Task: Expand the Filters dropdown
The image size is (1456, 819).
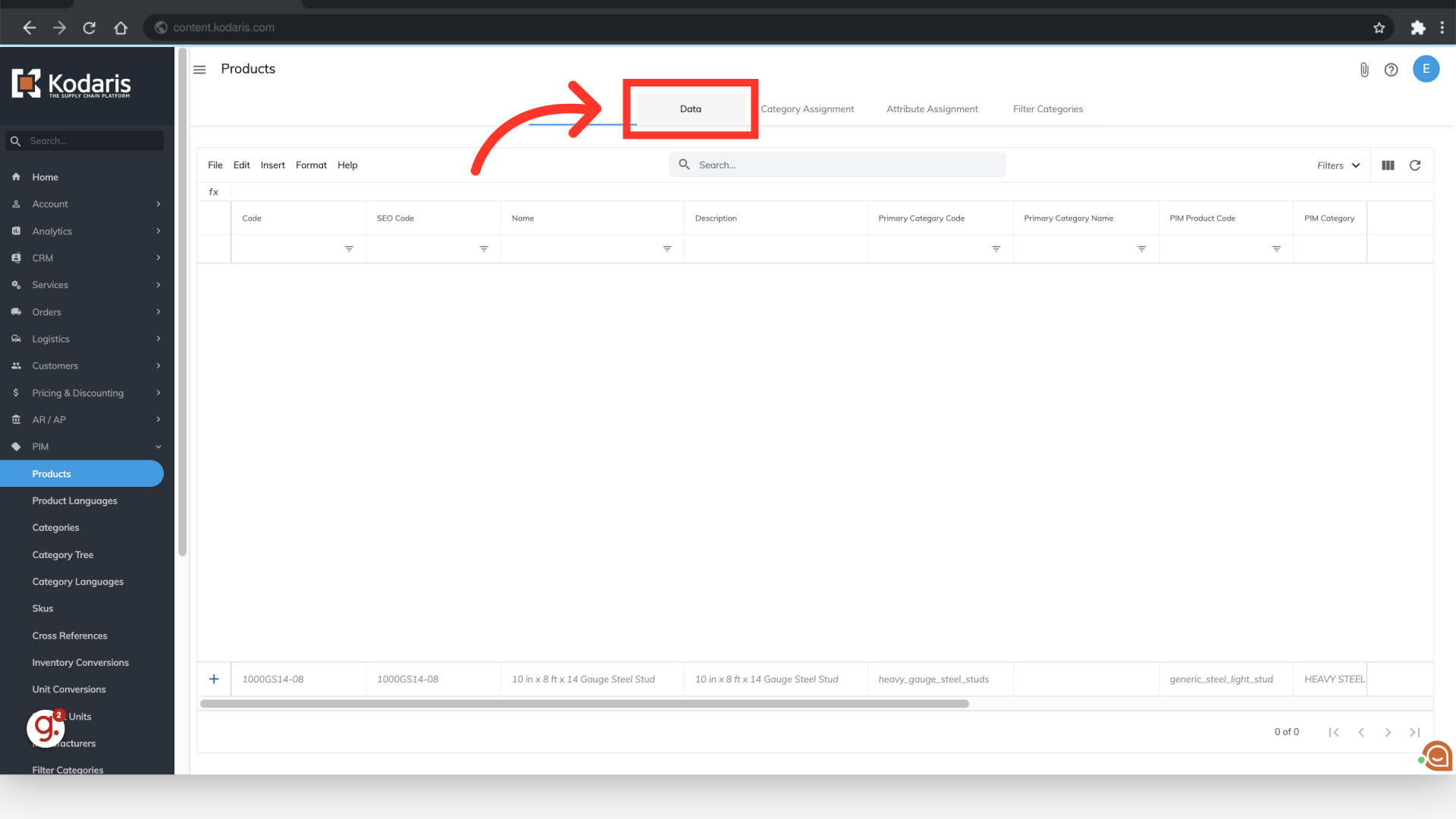Action: (x=1338, y=165)
